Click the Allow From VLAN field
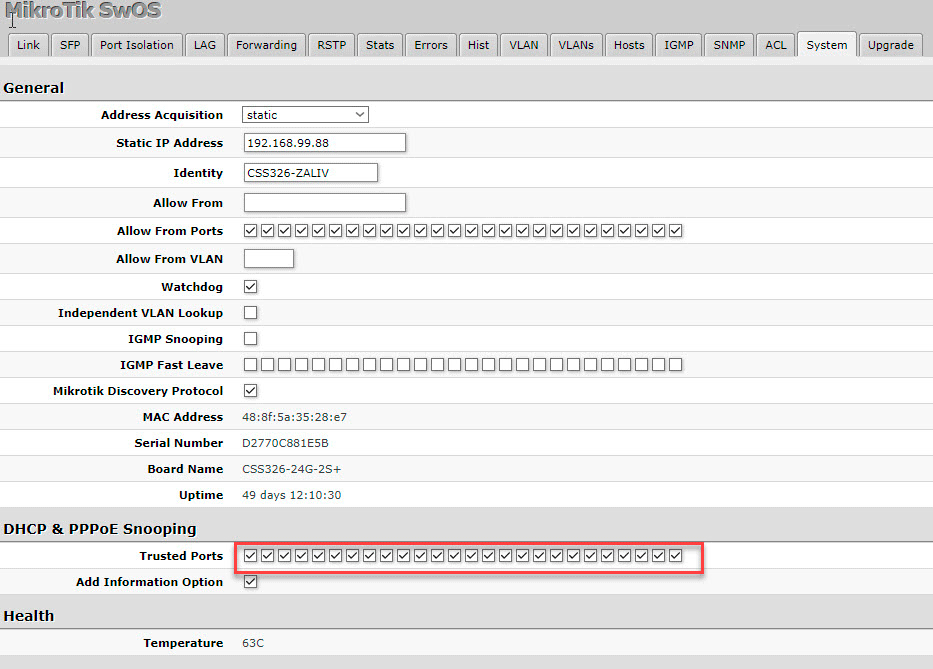This screenshot has width=933, height=669. [268, 259]
